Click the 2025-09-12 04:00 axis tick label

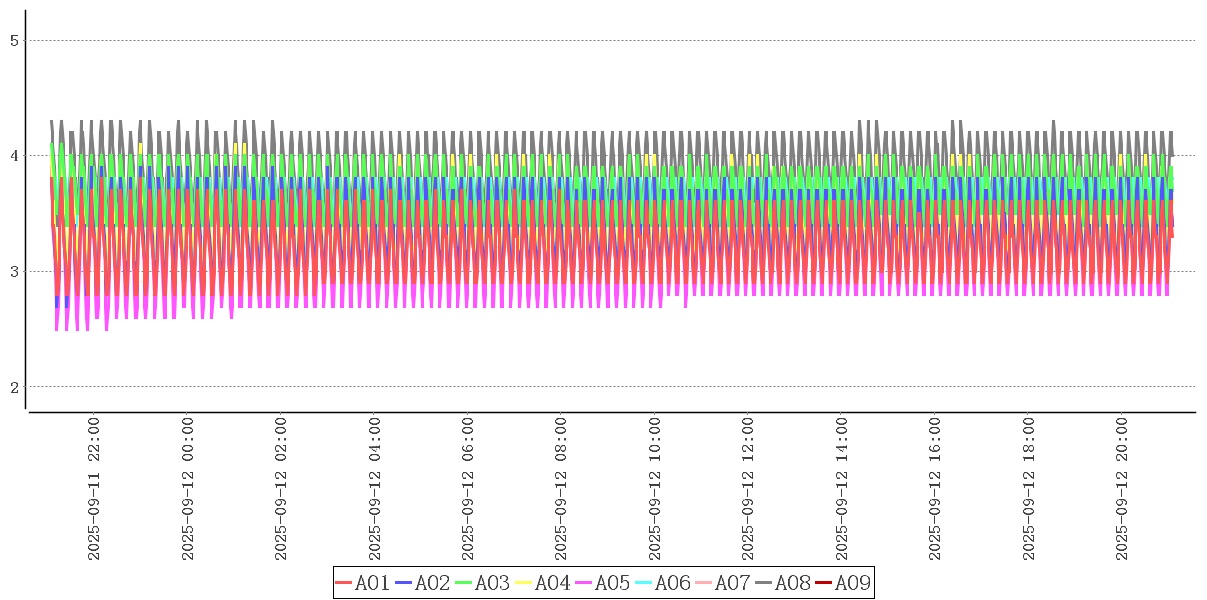[x=375, y=490]
